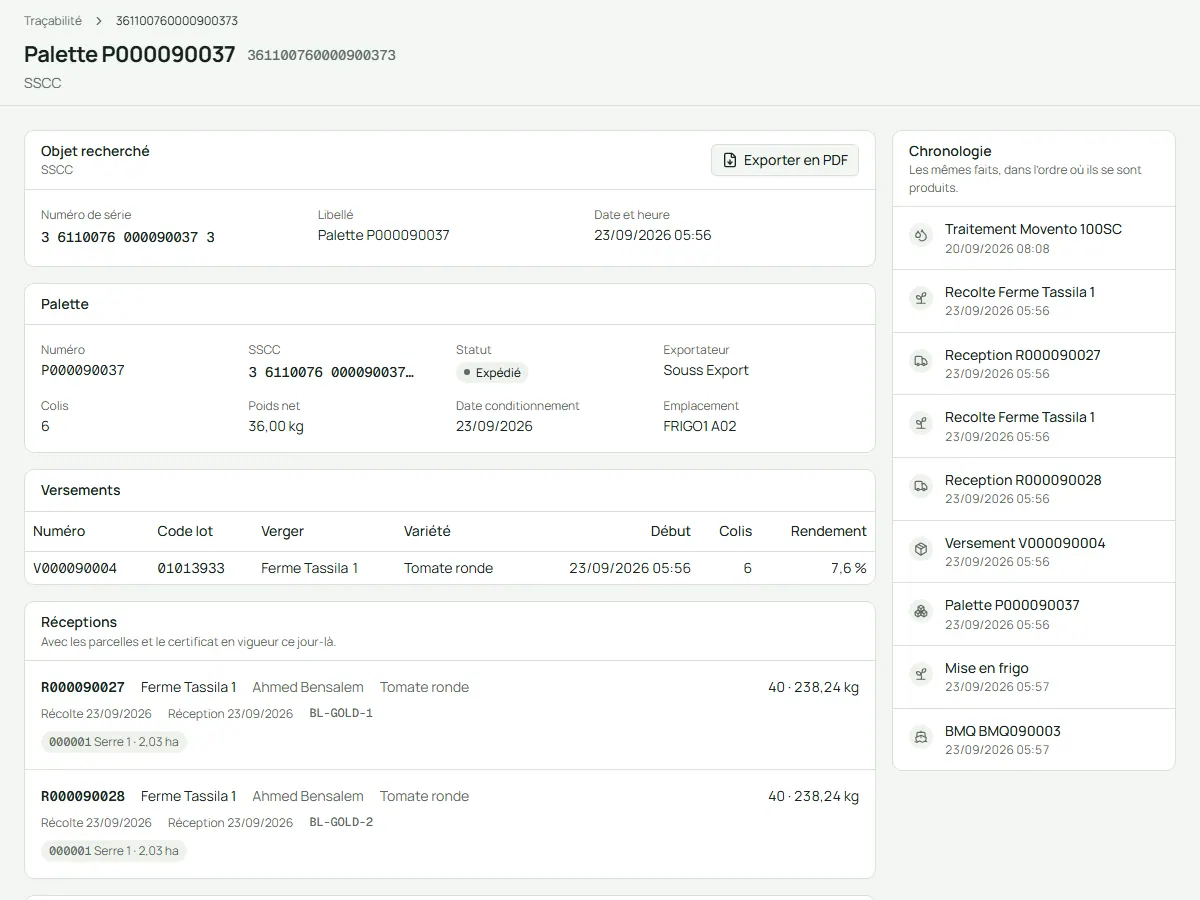Open BMQ BMQ090003 timeline entry
Screen dimensions: 1200x900
click(1034, 740)
